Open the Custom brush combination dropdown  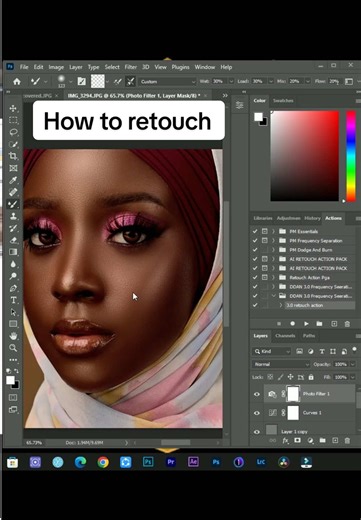(x=168, y=81)
